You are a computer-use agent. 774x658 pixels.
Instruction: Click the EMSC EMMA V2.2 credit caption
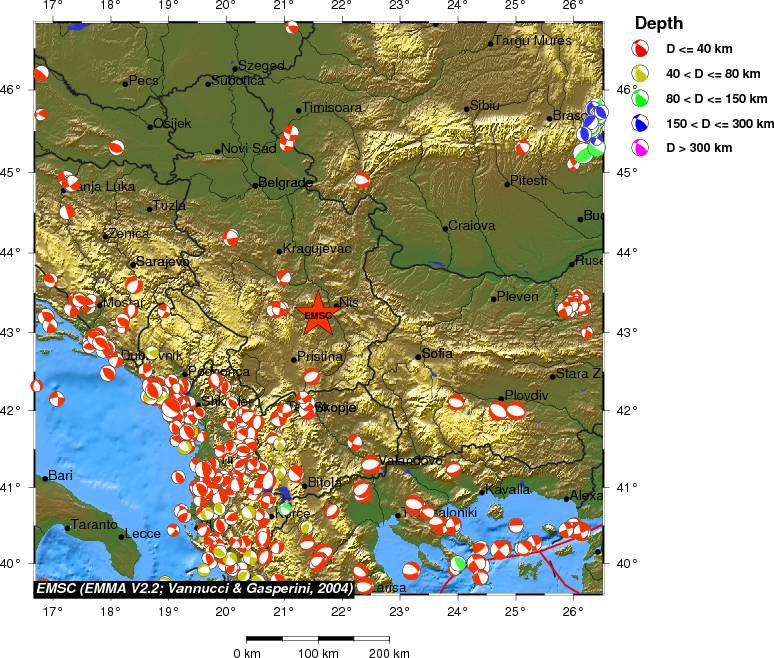point(194,588)
